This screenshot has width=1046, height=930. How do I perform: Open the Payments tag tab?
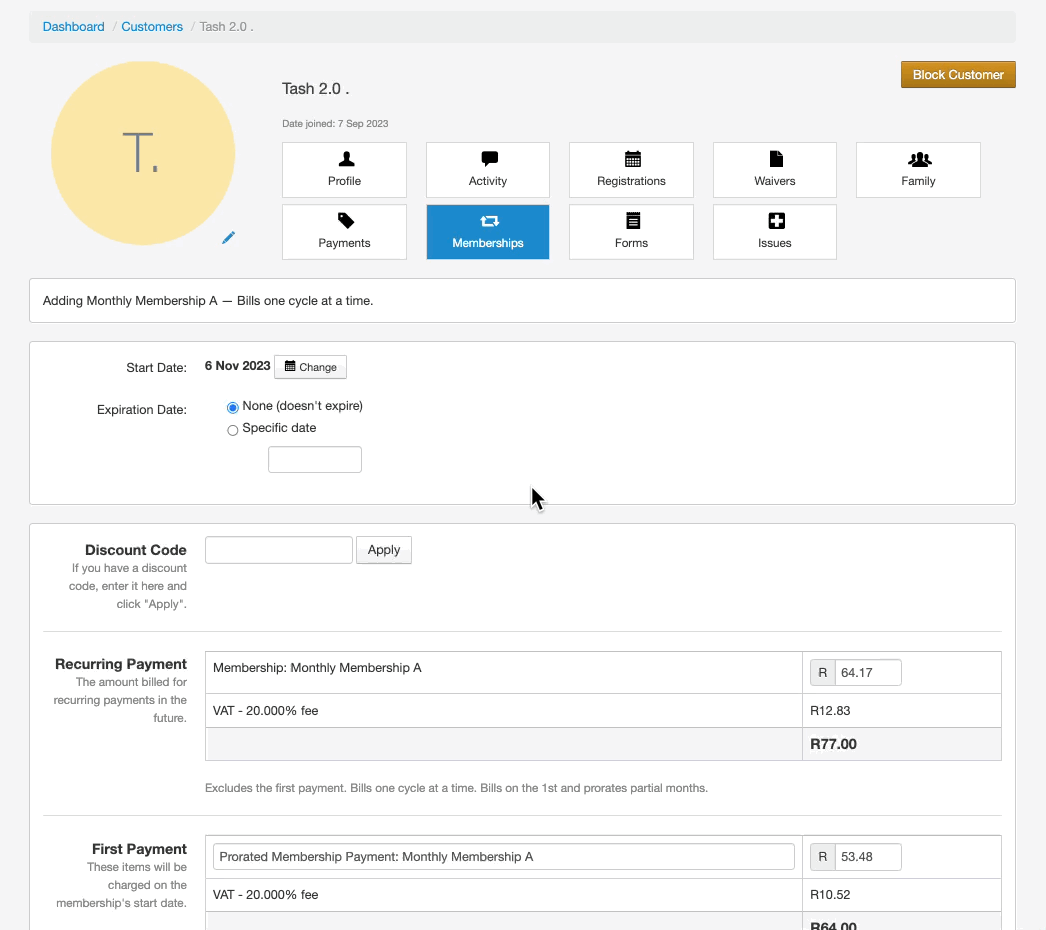point(344,232)
